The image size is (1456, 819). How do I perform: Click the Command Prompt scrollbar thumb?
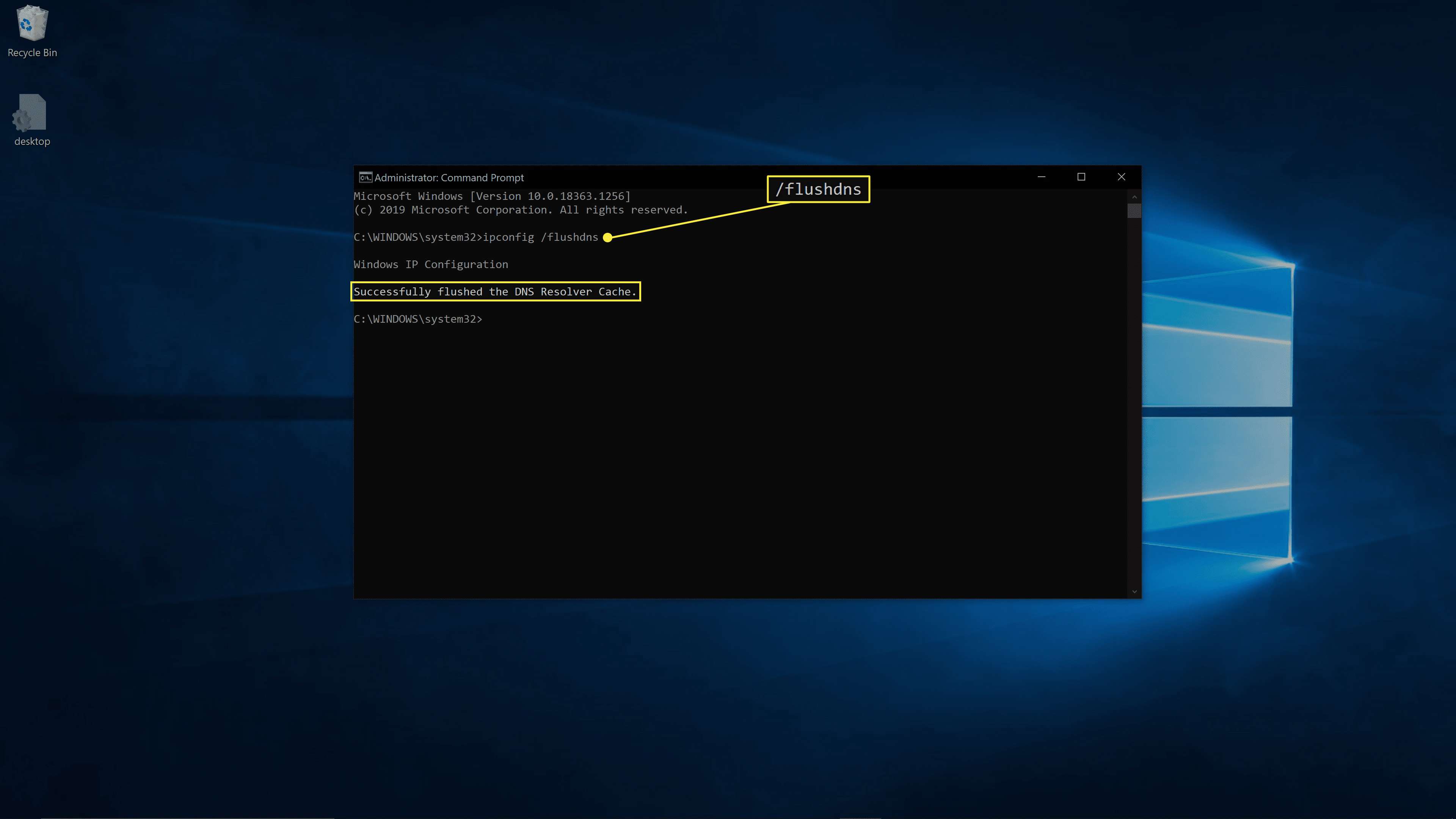[1134, 211]
